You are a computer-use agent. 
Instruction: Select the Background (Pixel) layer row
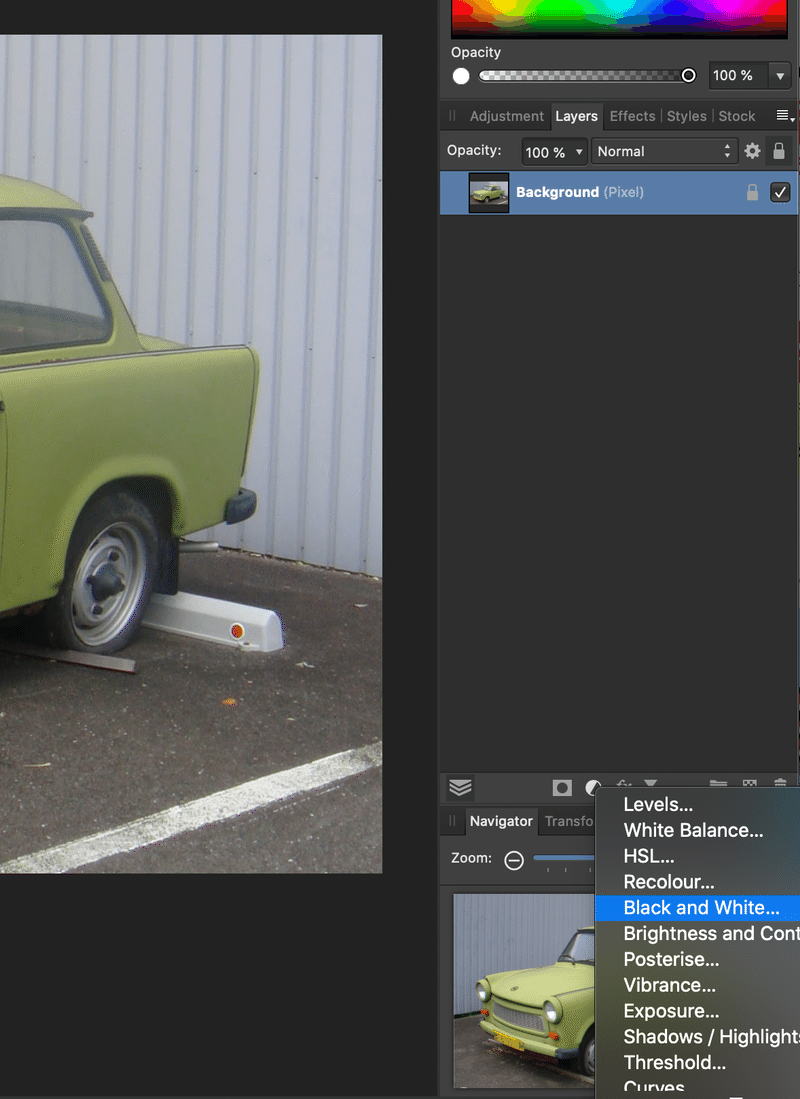[x=618, y=193]
